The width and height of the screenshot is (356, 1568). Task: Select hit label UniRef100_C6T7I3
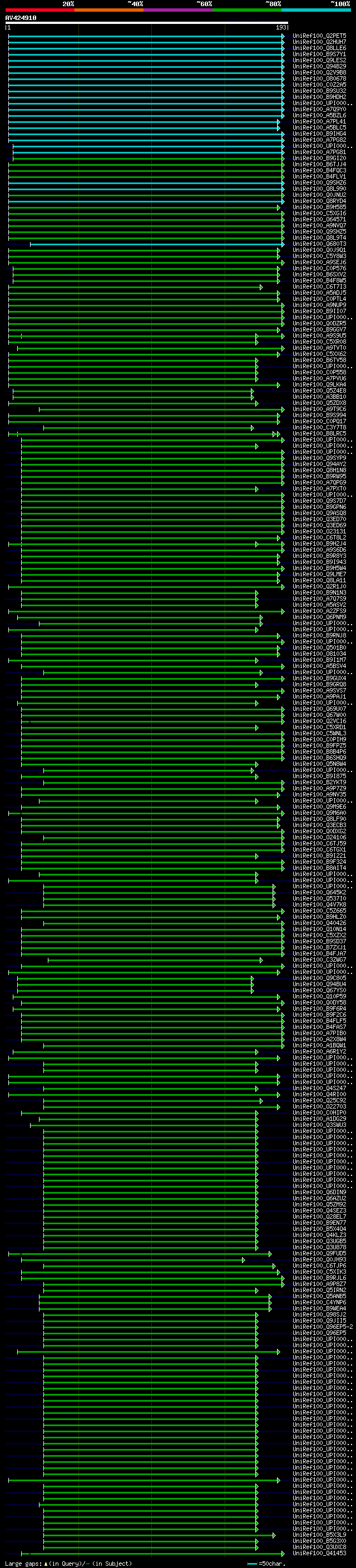click(319, 286)
